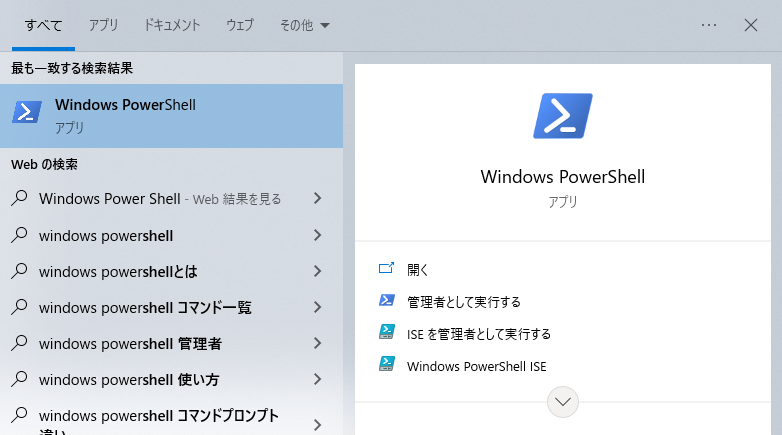This screenshot has height=435, width=782.
Task: Switch to the ドキュメント tab
Action: [x=172, y=25]
